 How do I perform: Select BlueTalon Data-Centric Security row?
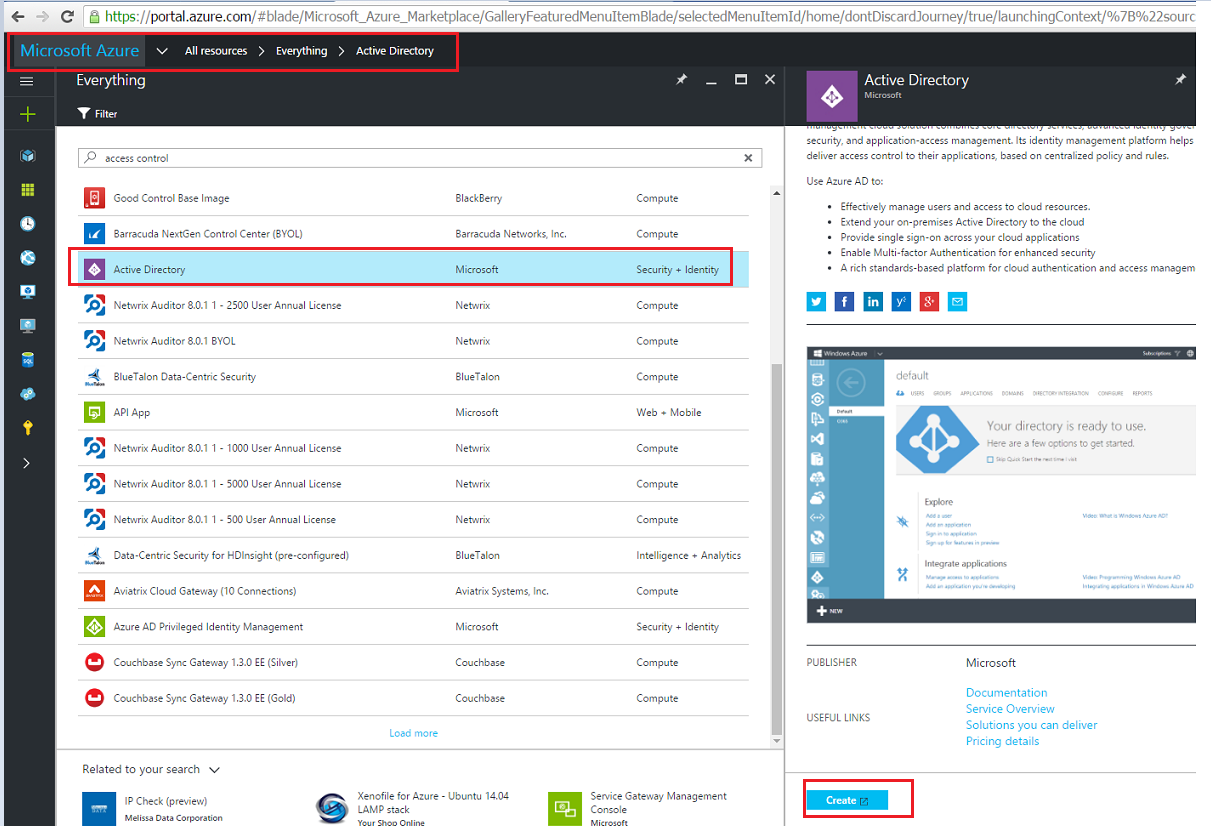(413, 377)
